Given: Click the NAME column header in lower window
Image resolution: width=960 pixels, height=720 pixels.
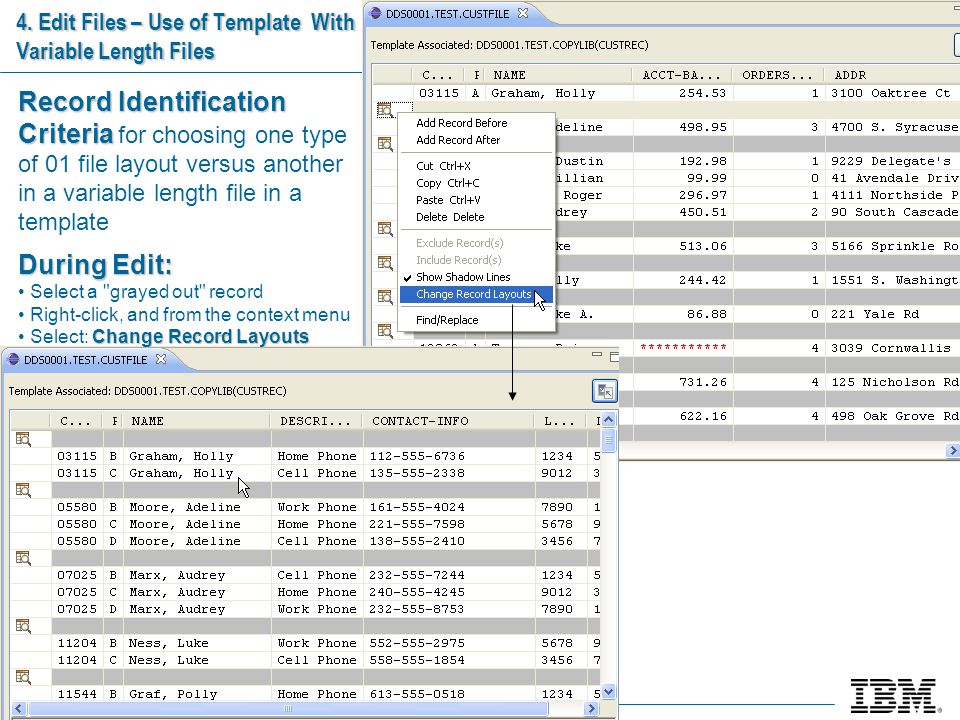Looking at the screenshot, I should (196, 421).
